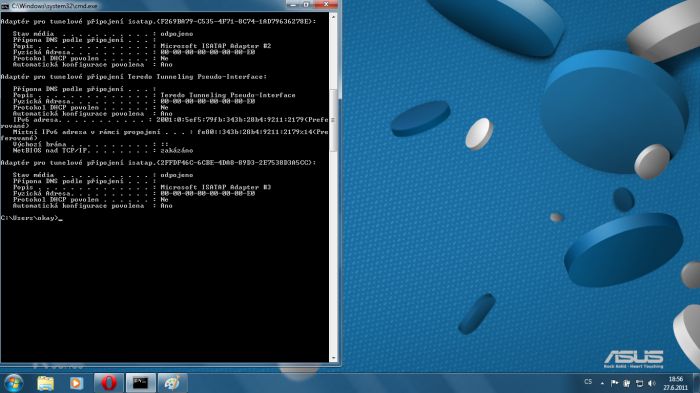The height and width of the screenshot is (393, 700).
Task: Click the CS language indicator
Action: 588,382
